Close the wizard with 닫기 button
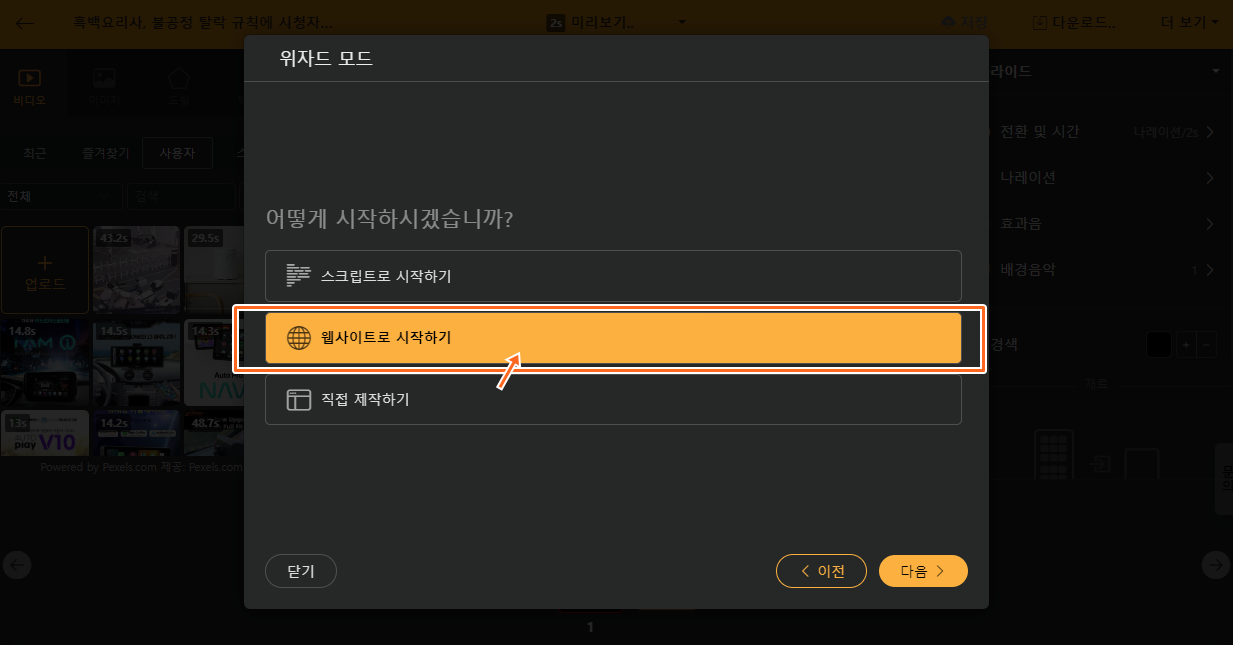The image size is (1233, 645). (301, 571)
